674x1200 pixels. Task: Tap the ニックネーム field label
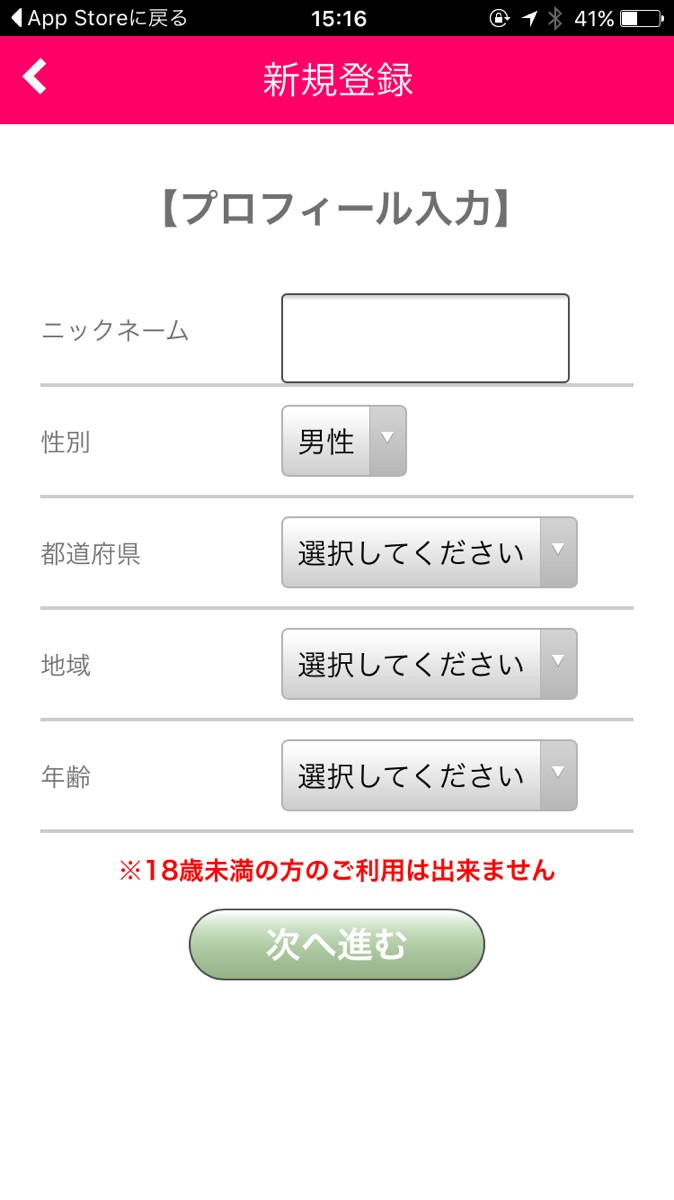click(x=115, y=331)
